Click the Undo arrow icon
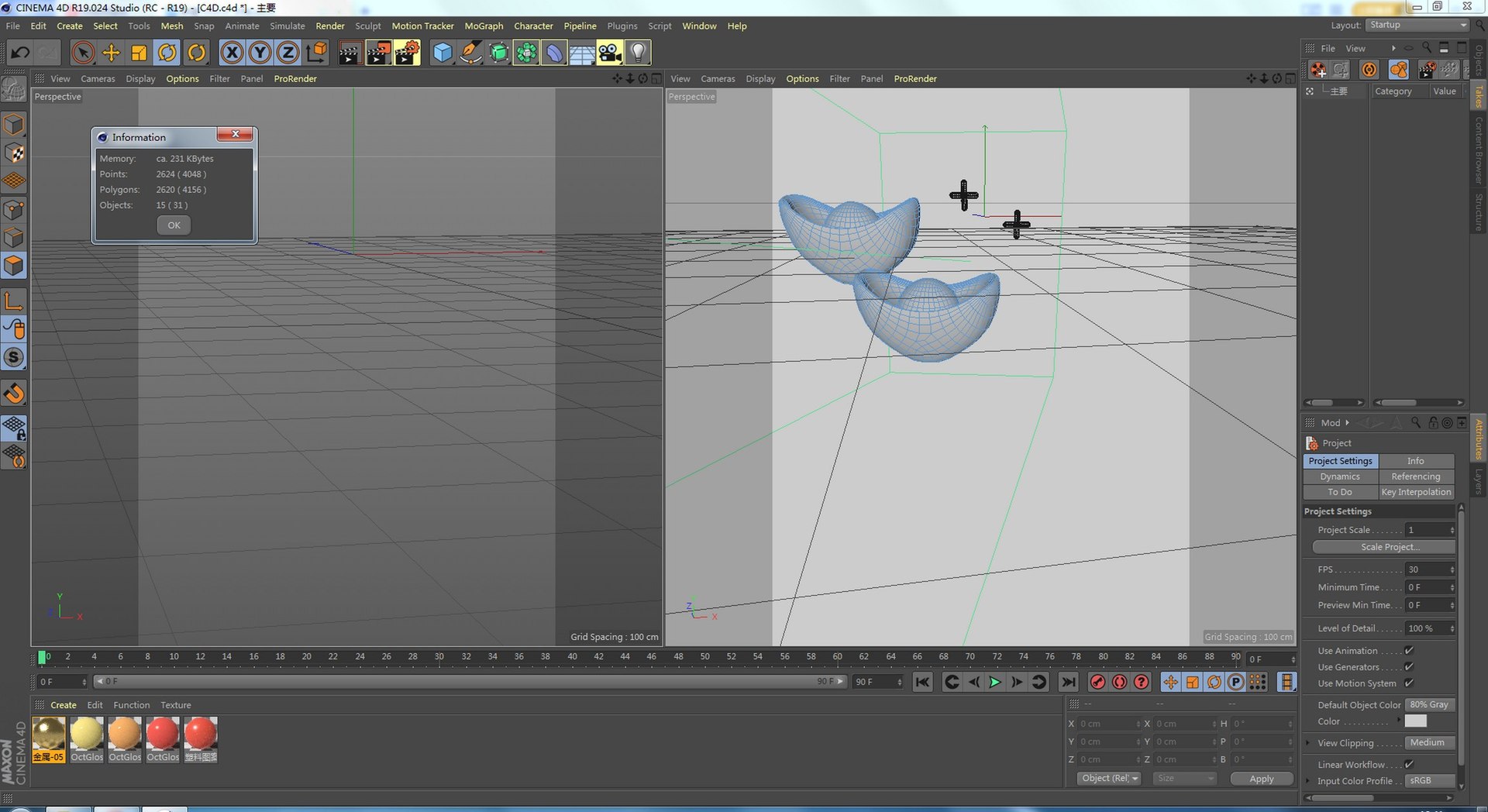1488x812 pixels. click(x=20, y=53)
